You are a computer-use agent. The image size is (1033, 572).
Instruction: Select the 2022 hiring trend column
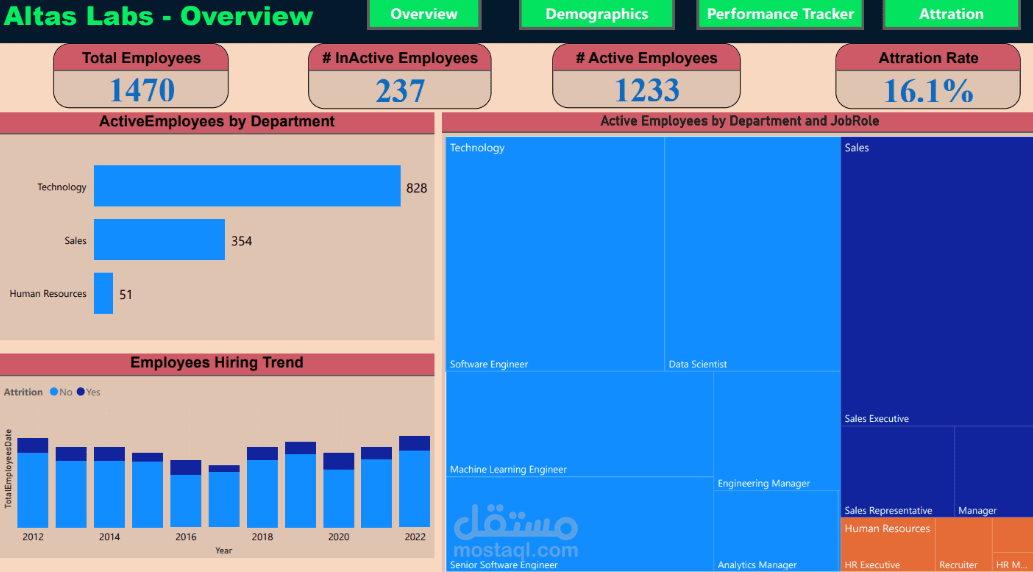point(414,482)
